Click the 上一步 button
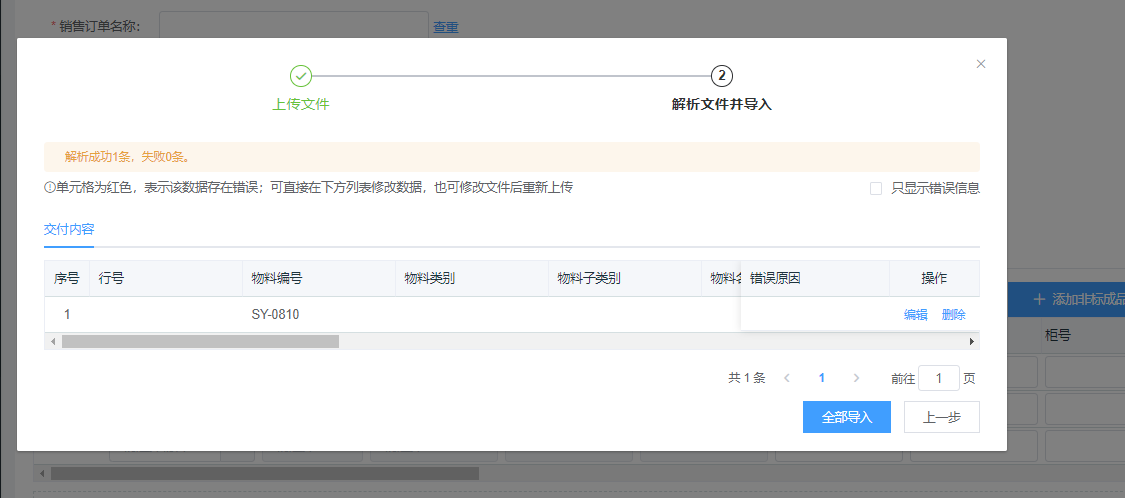Image resolution: width=1125 pixels, height=498 pixels. (941, 417)
